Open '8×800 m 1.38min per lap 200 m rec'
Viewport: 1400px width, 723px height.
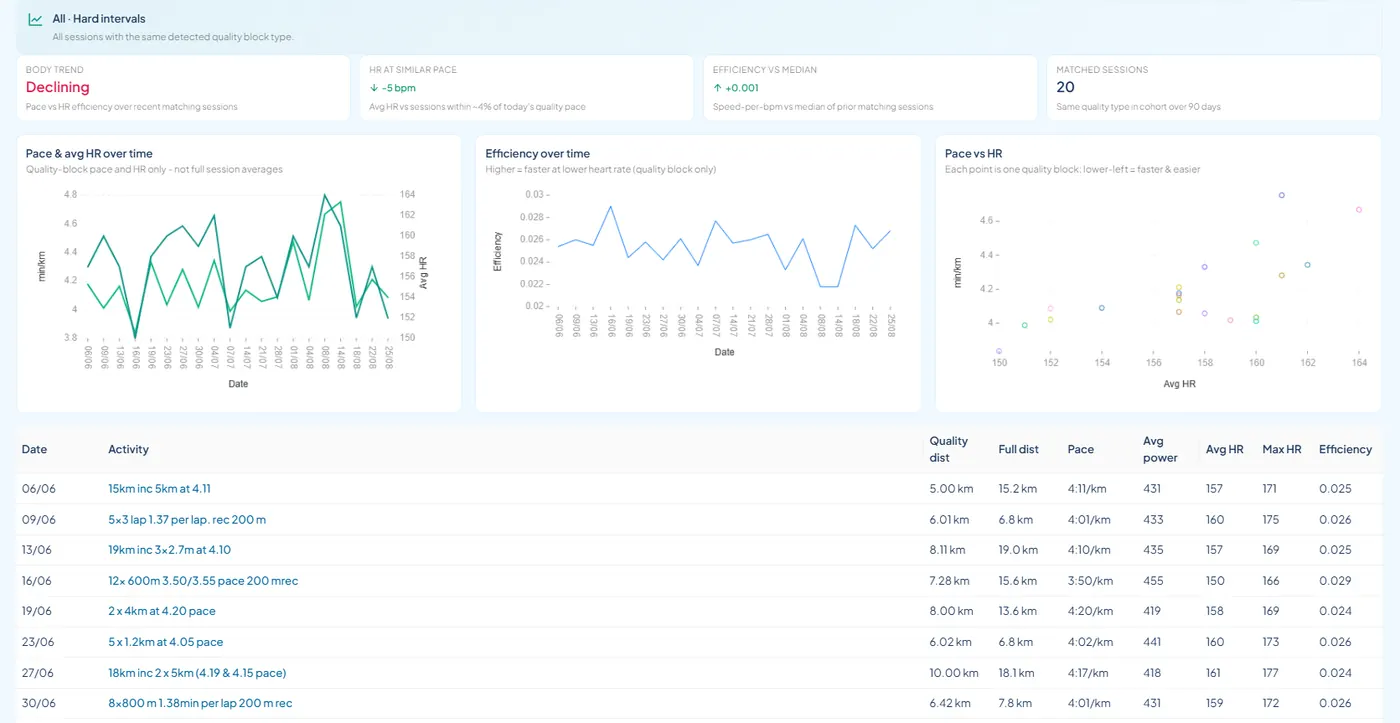[x=200, y=703]
